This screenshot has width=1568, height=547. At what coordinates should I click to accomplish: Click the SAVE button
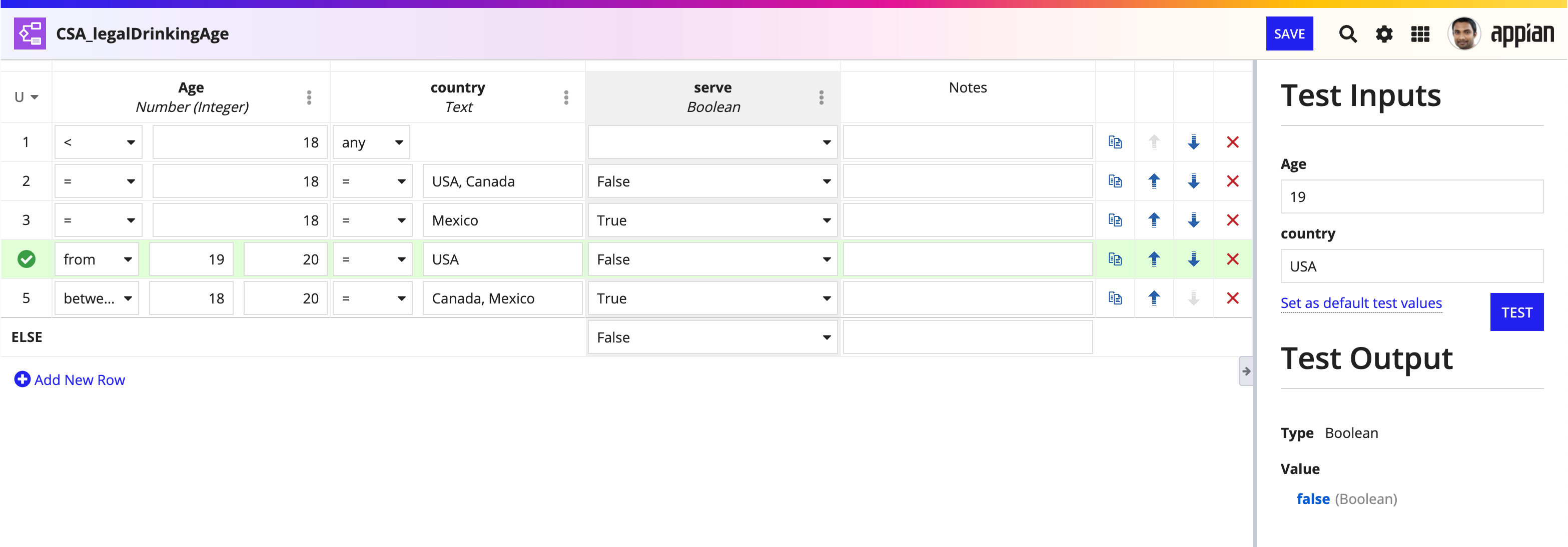1289,33
